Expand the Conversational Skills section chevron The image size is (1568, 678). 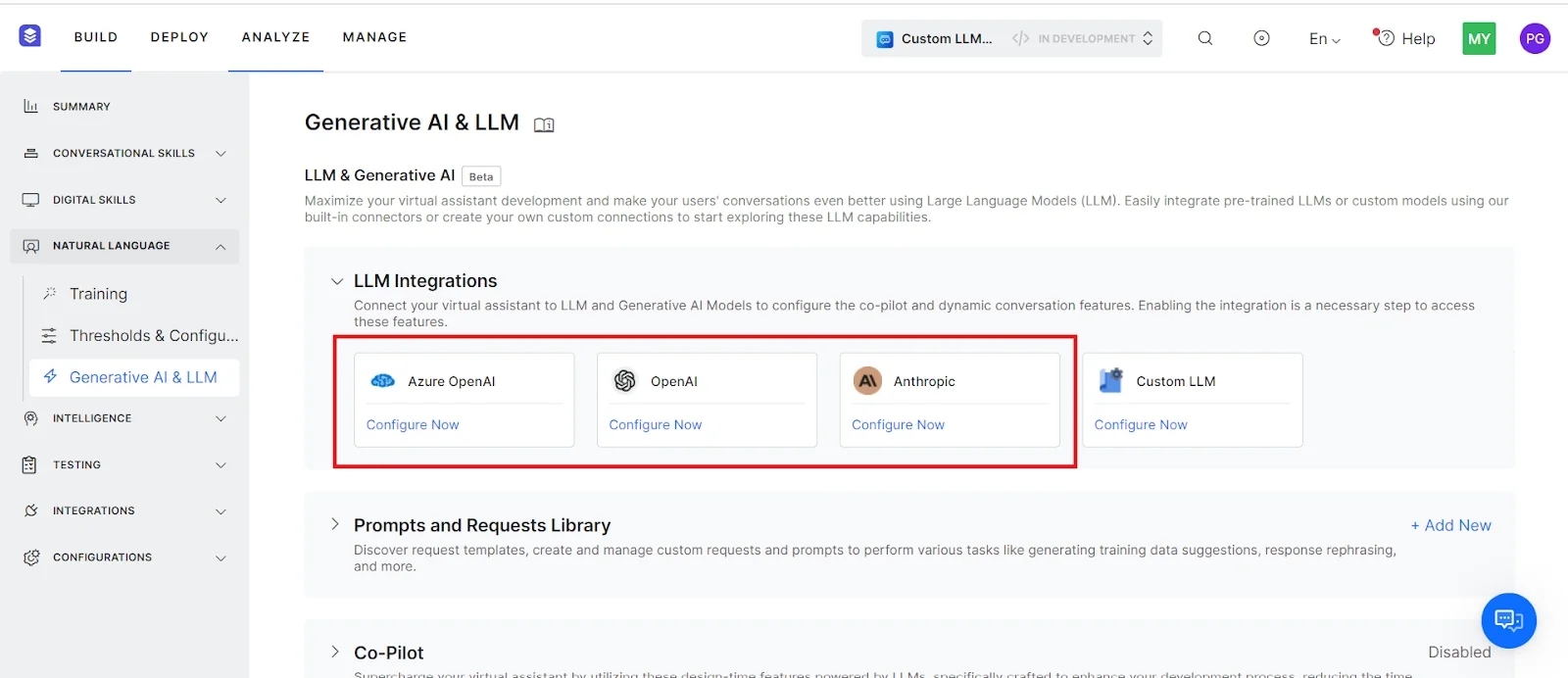pos(220,154)
